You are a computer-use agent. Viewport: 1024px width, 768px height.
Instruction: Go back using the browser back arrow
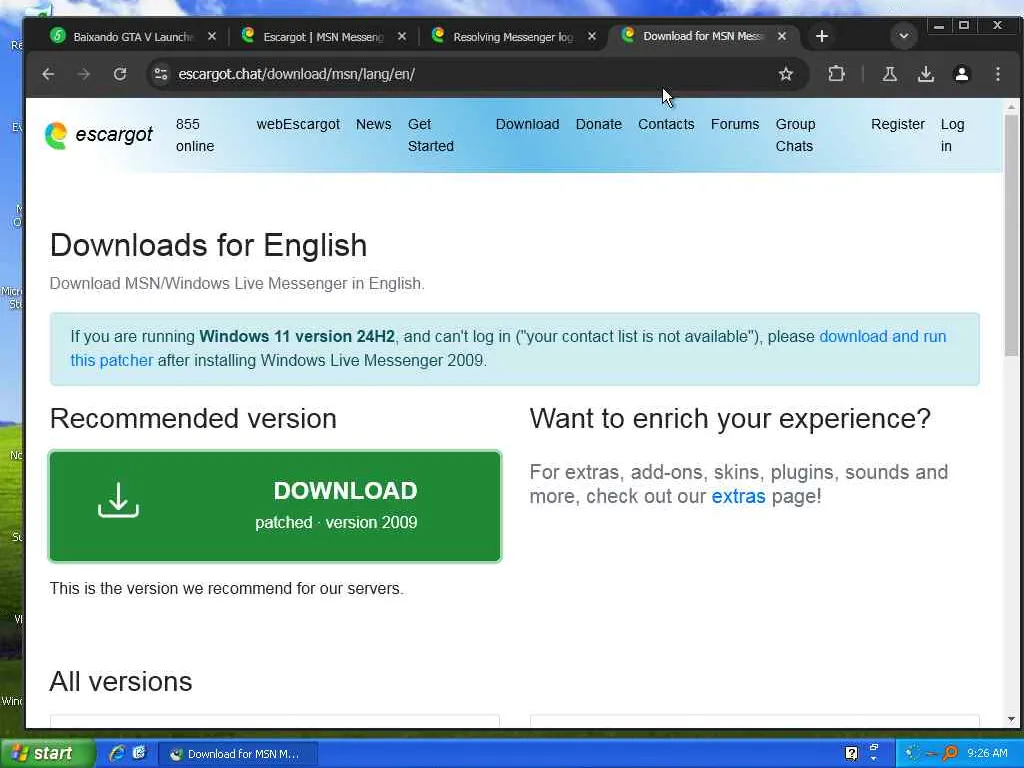(48, 74)
